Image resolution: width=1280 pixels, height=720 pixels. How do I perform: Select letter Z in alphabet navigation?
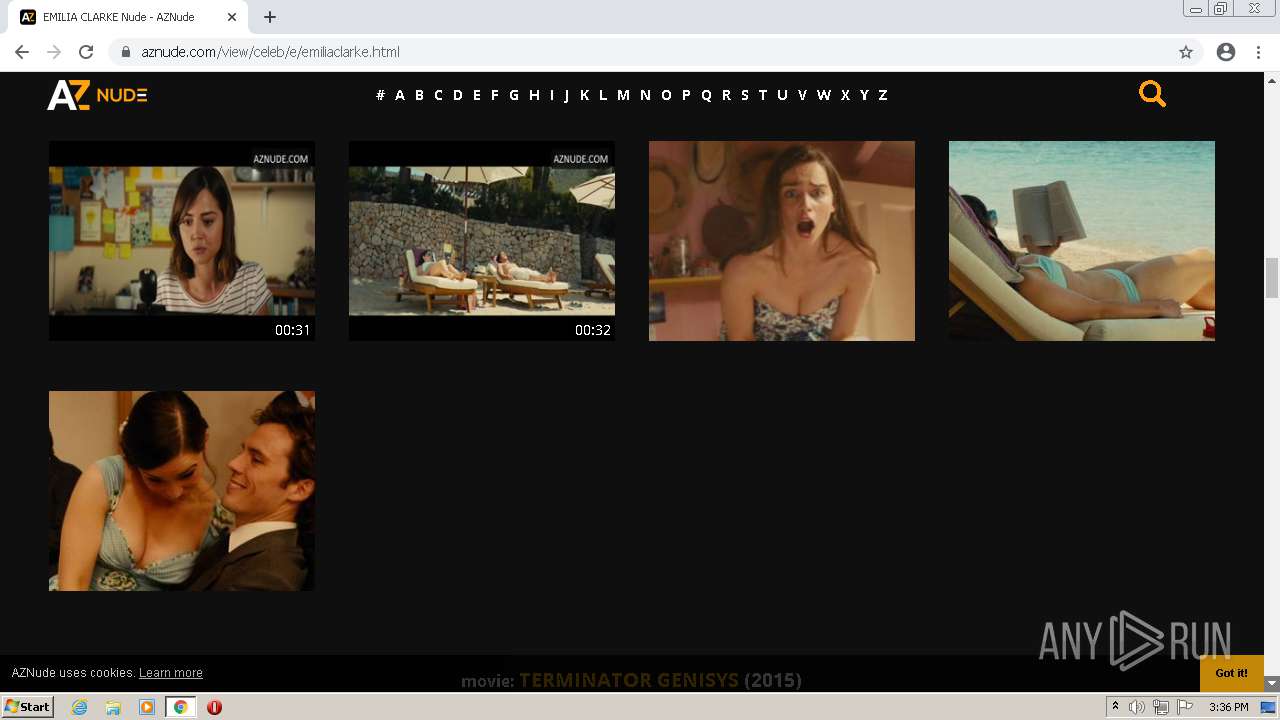(x=883, y=95)
